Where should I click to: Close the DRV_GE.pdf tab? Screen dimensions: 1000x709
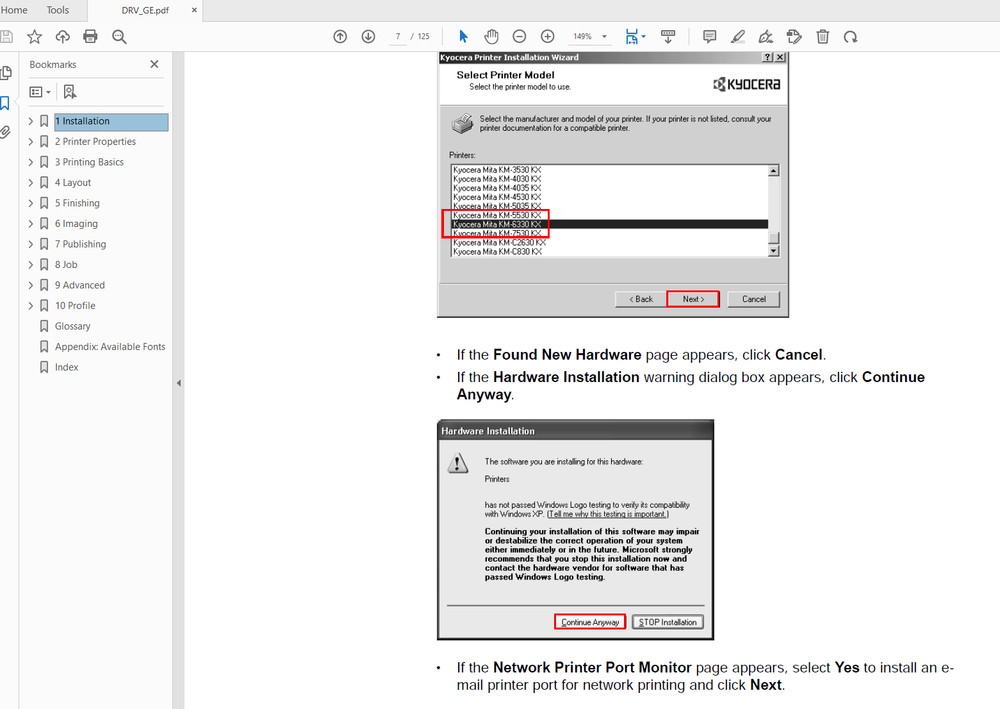pyautogui.click(x=194, y=10)
